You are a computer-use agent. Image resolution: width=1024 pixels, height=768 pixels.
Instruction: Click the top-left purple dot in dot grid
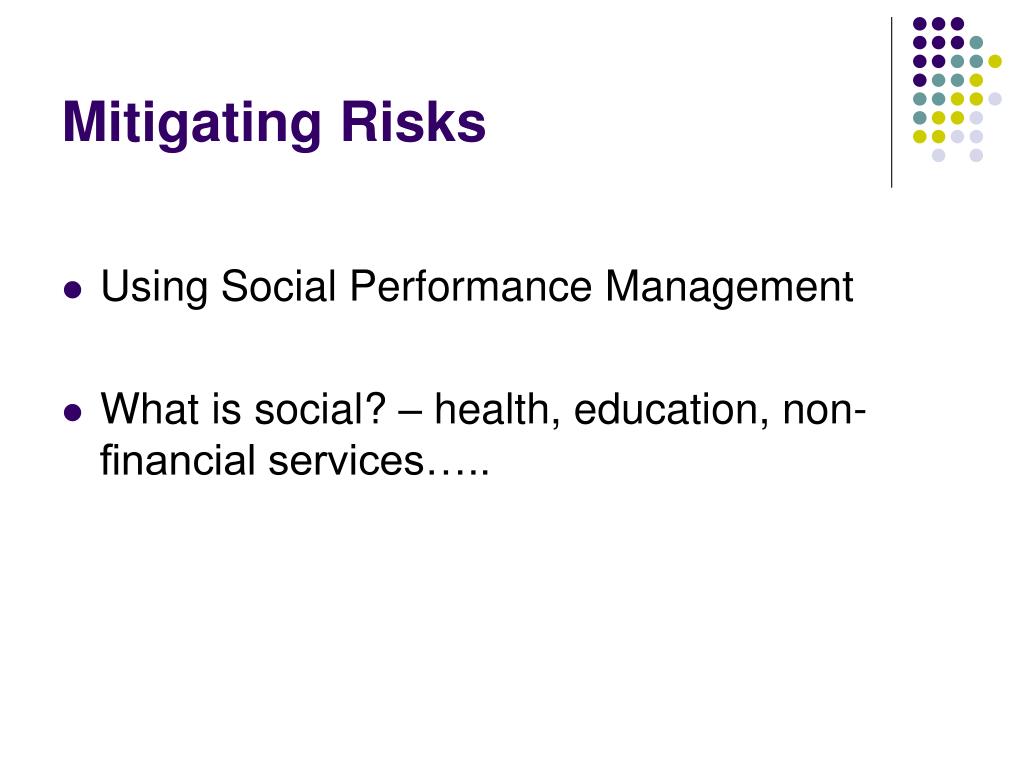click(x=920, y=24)
